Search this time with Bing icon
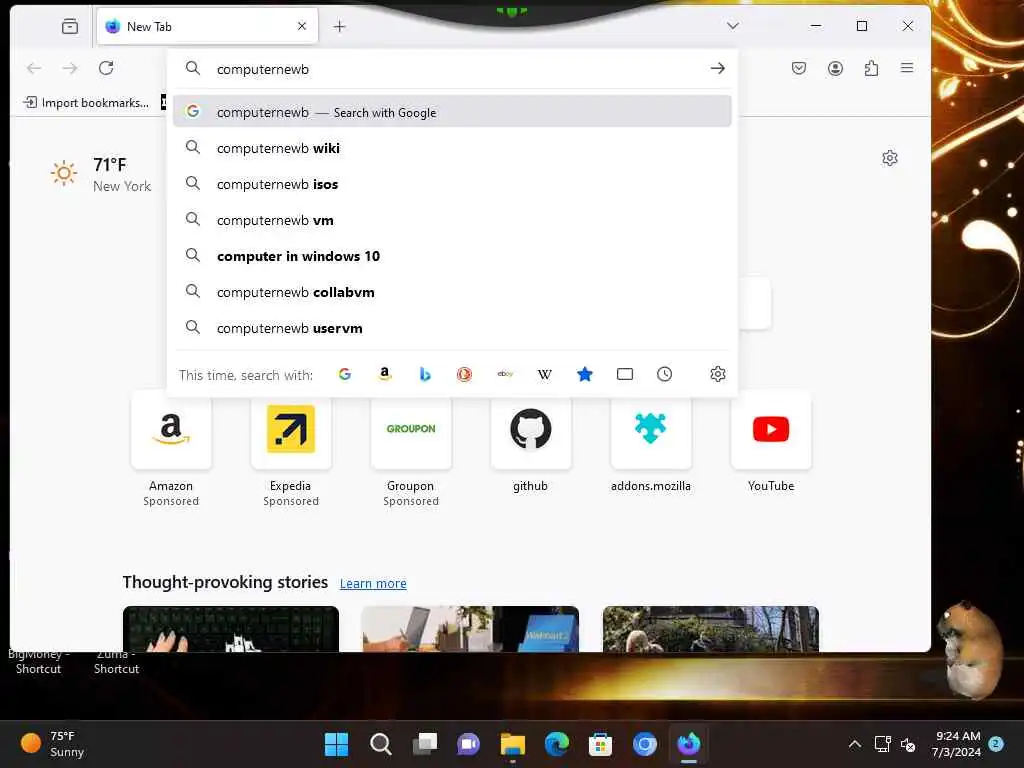Viewport: 1024px width, 768px height. (x=424, y=374)
